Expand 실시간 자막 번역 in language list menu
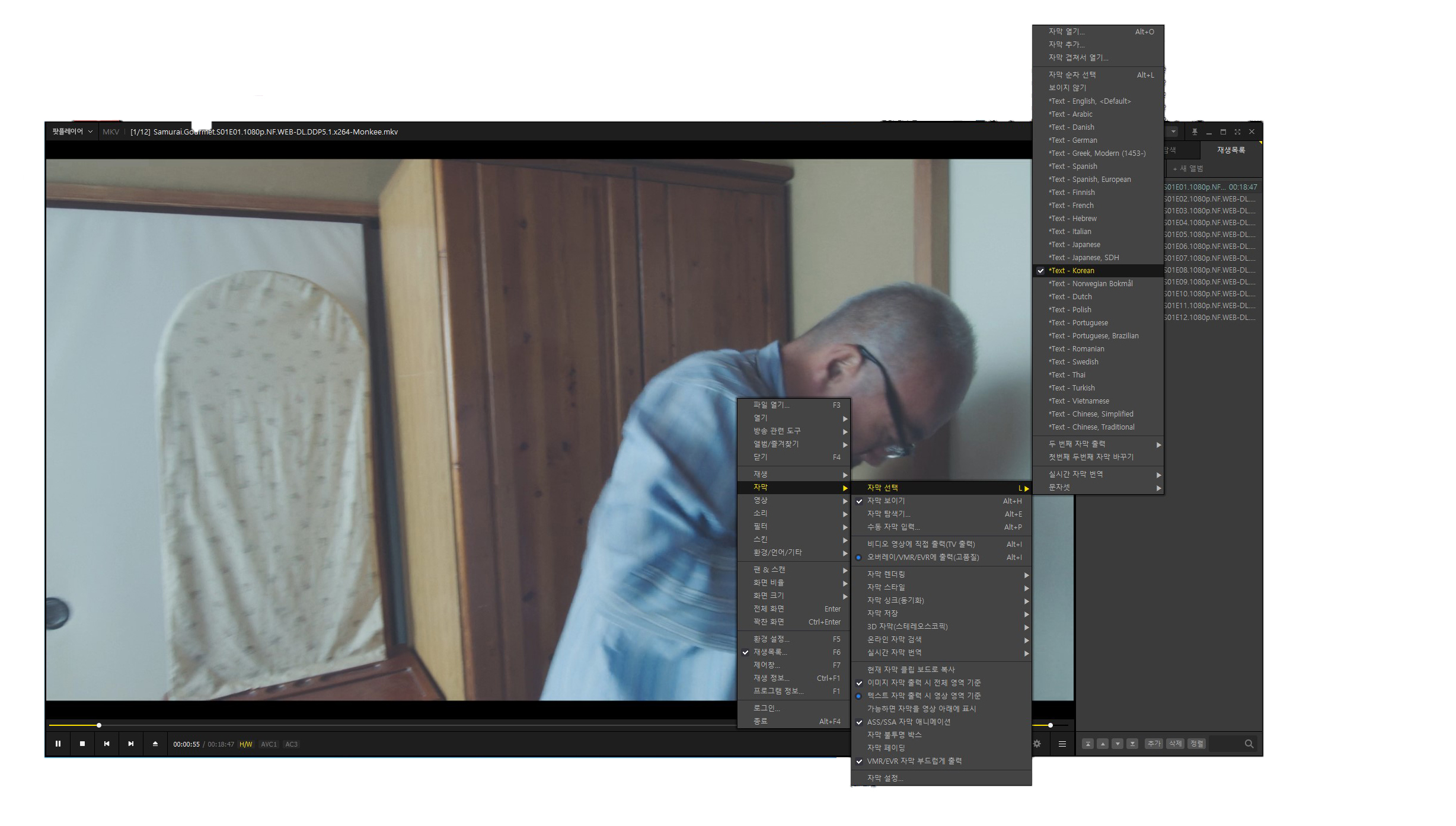 pyautogui.click(x=1098, y=475)
